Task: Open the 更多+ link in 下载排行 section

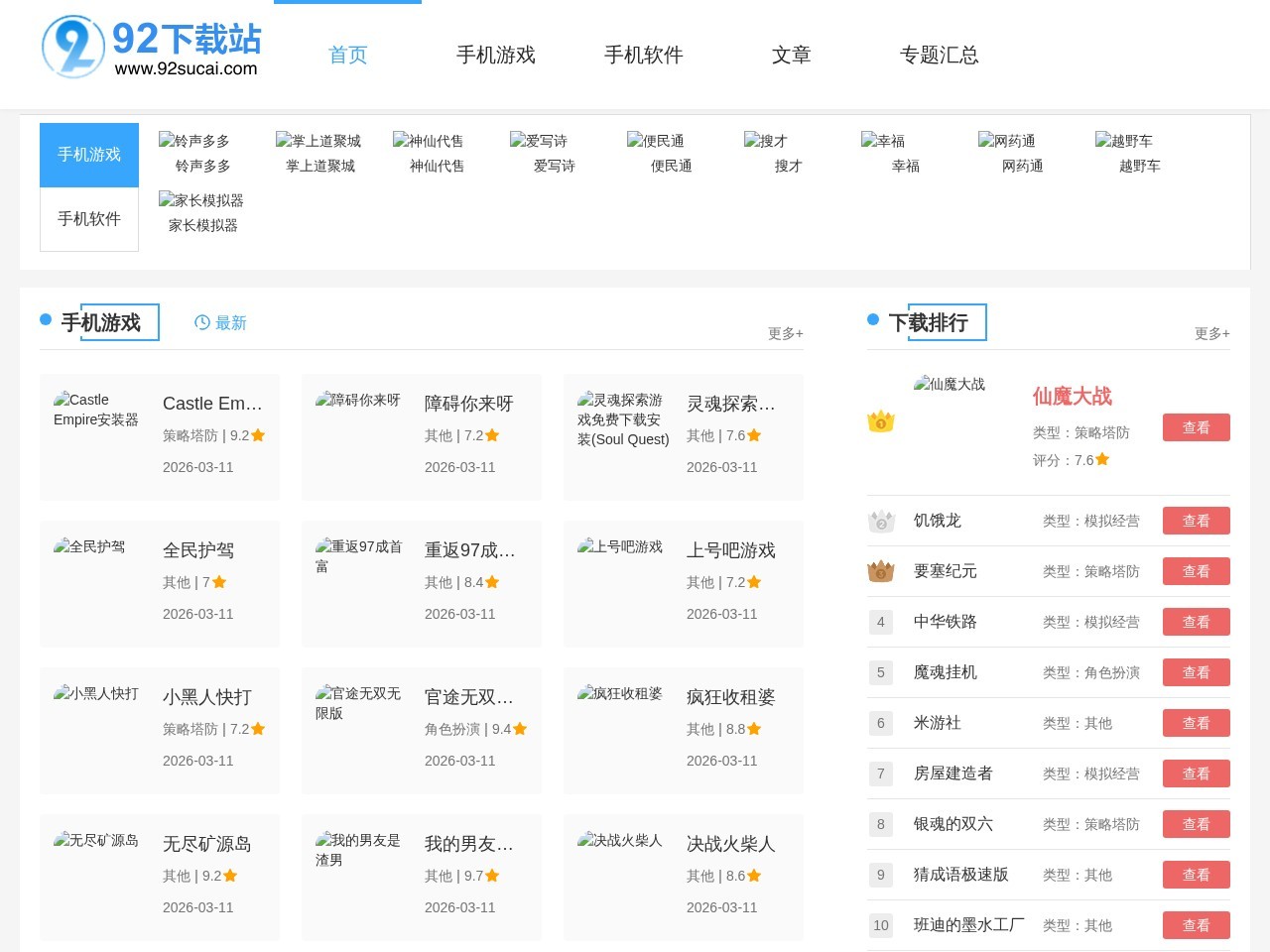Action: [x=1211, y=334]
